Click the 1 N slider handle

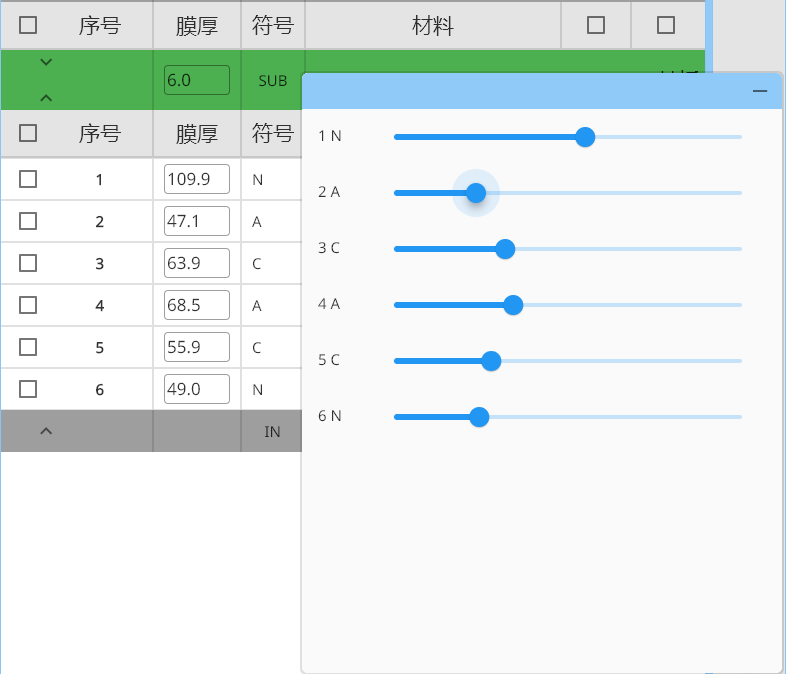[586, 137]
